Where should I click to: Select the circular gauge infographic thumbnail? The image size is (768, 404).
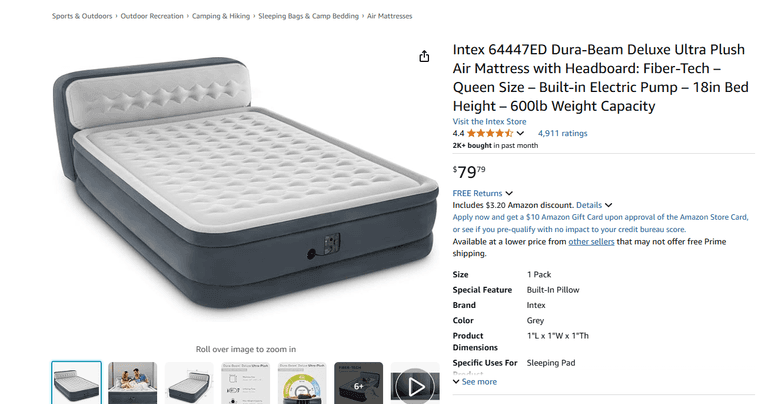pos(302,383)
